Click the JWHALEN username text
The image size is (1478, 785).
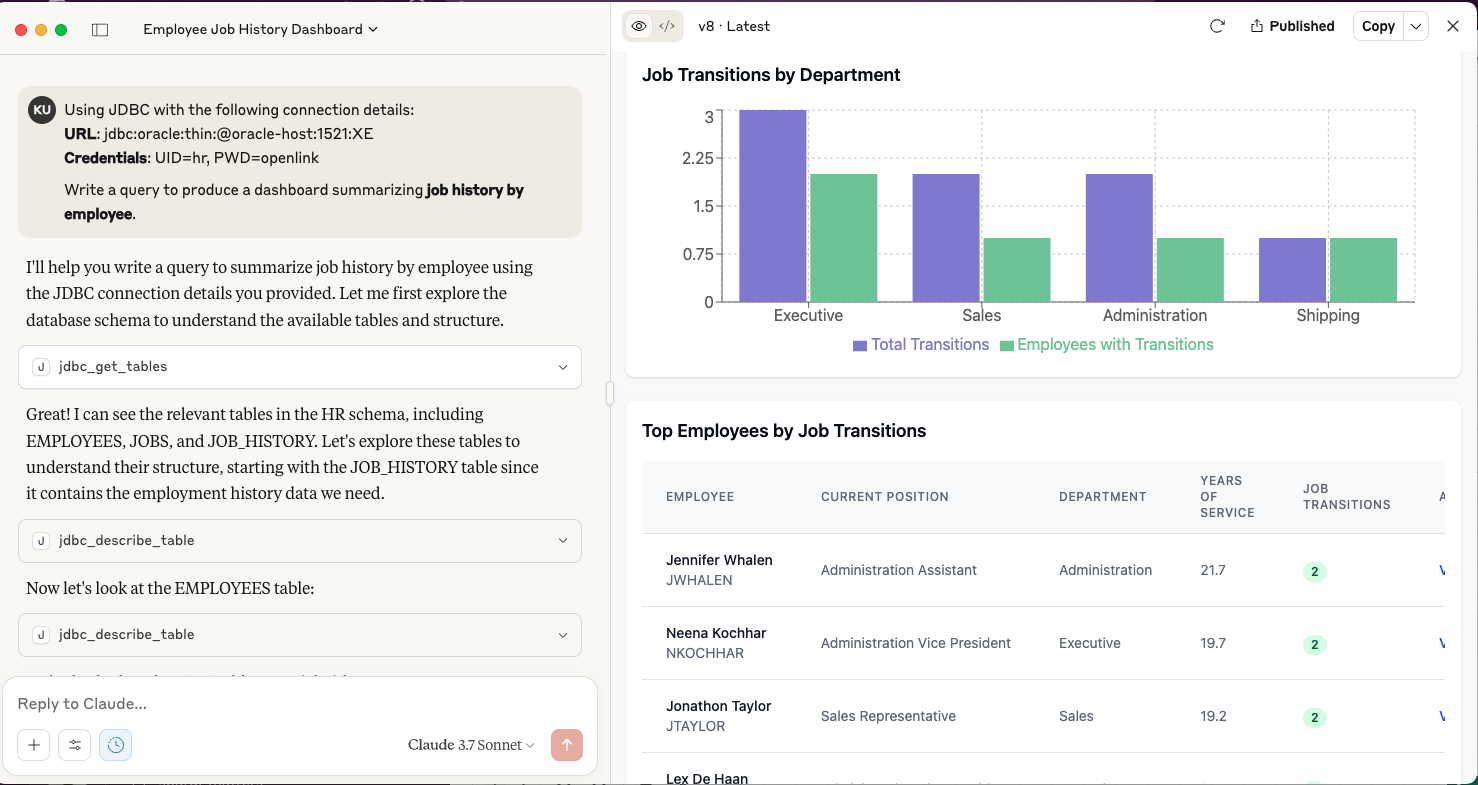699,580
